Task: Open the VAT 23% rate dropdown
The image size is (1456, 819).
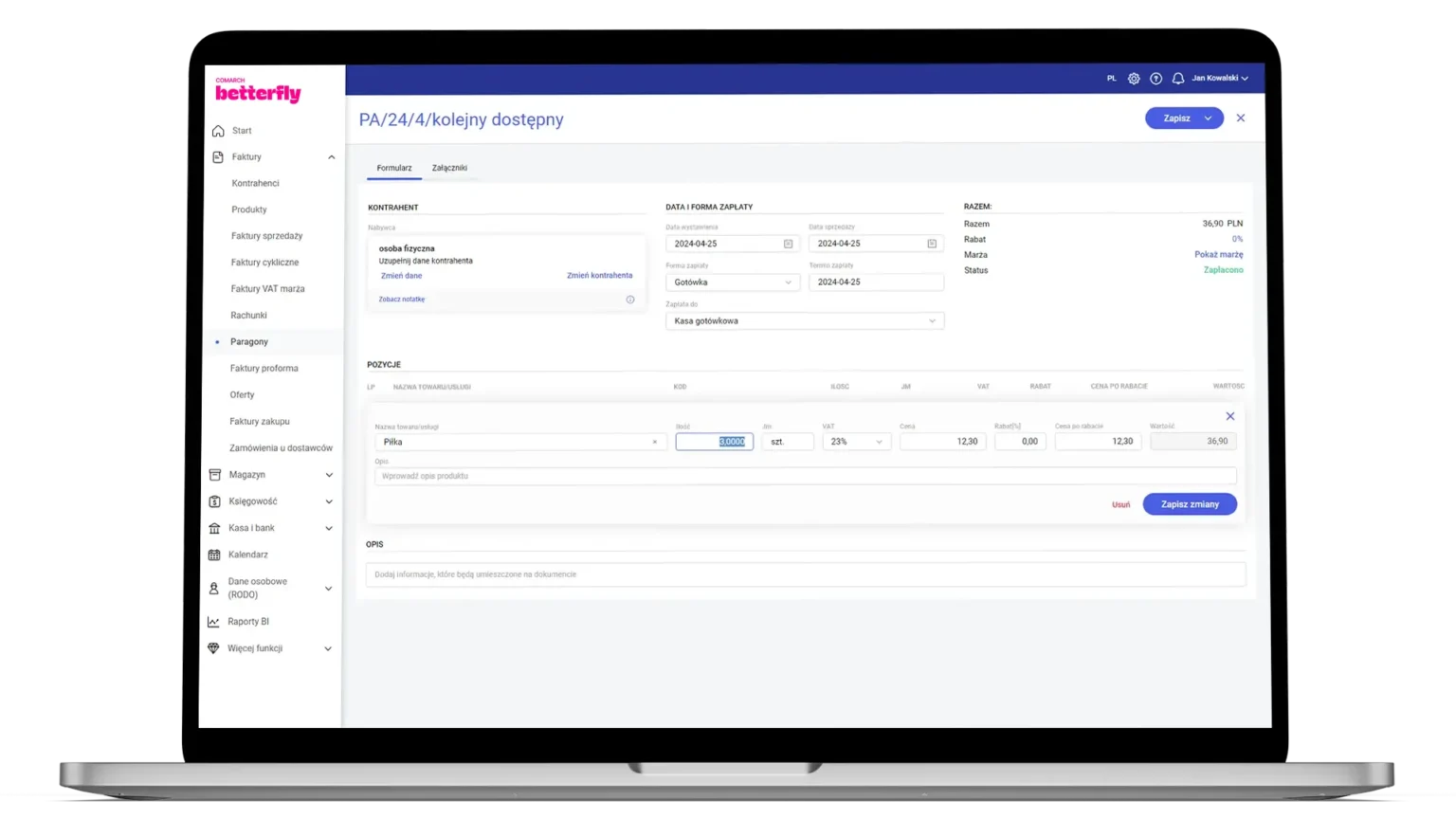Action: tap(856, 442)
